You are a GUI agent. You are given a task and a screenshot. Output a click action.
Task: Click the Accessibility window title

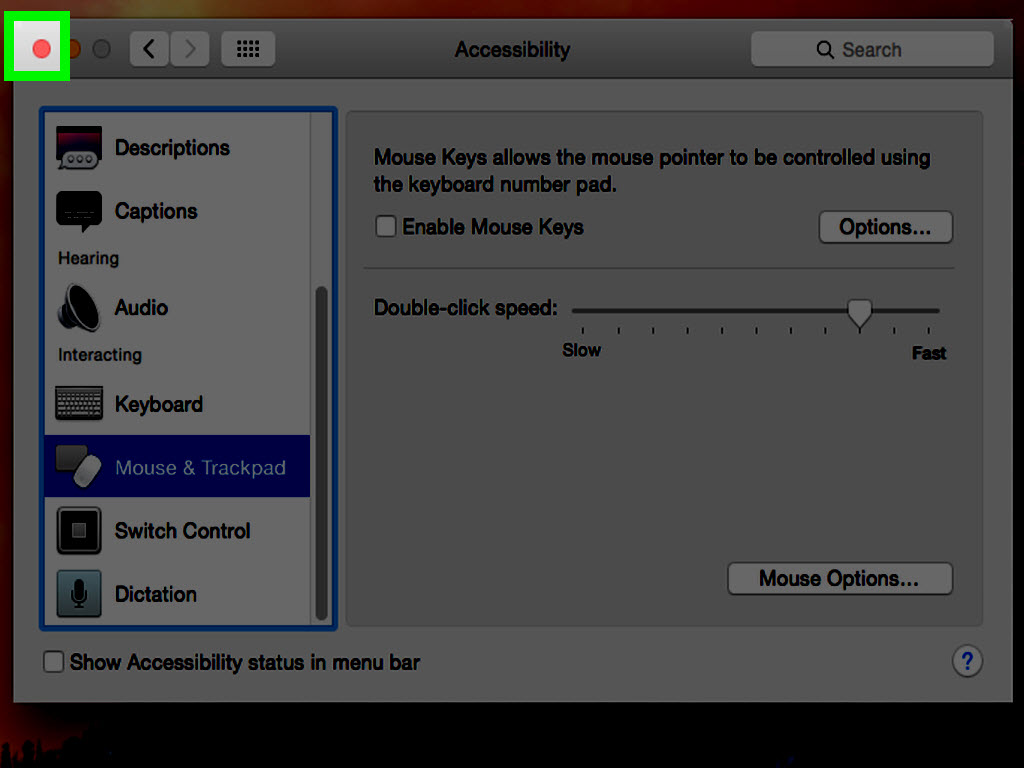(x=513, y=50)
